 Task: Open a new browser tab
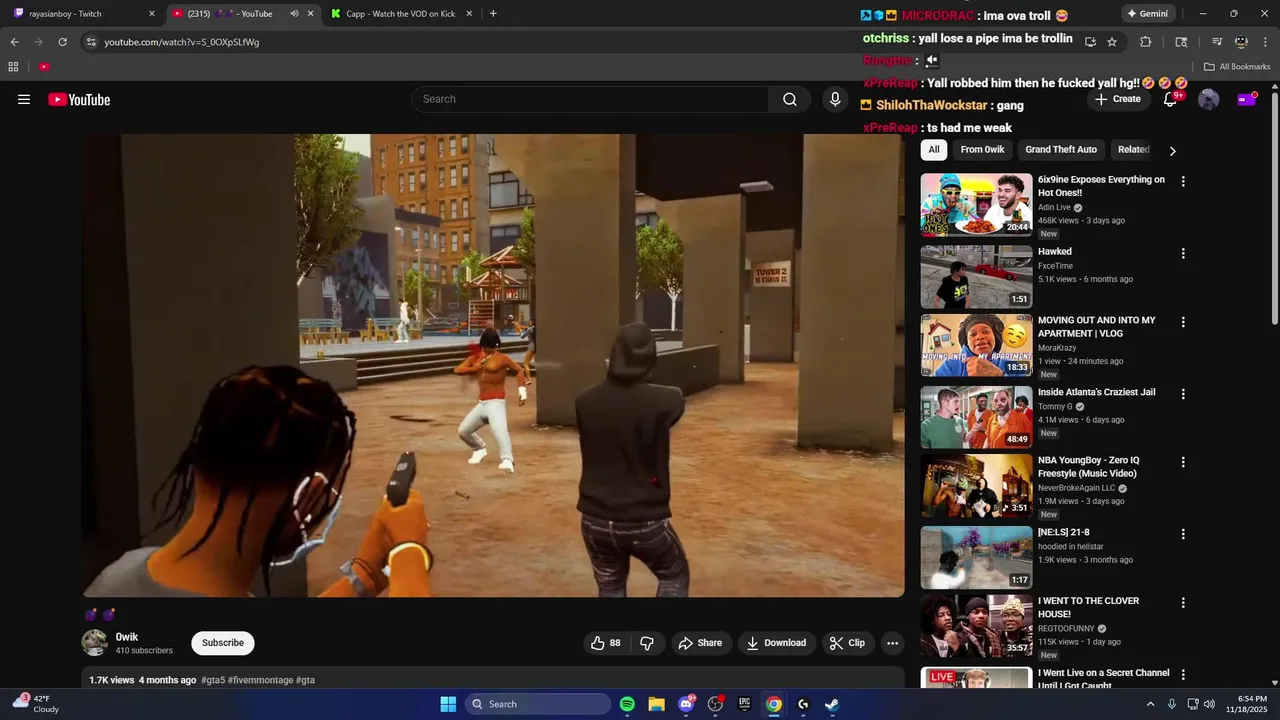tap(493, 14)
